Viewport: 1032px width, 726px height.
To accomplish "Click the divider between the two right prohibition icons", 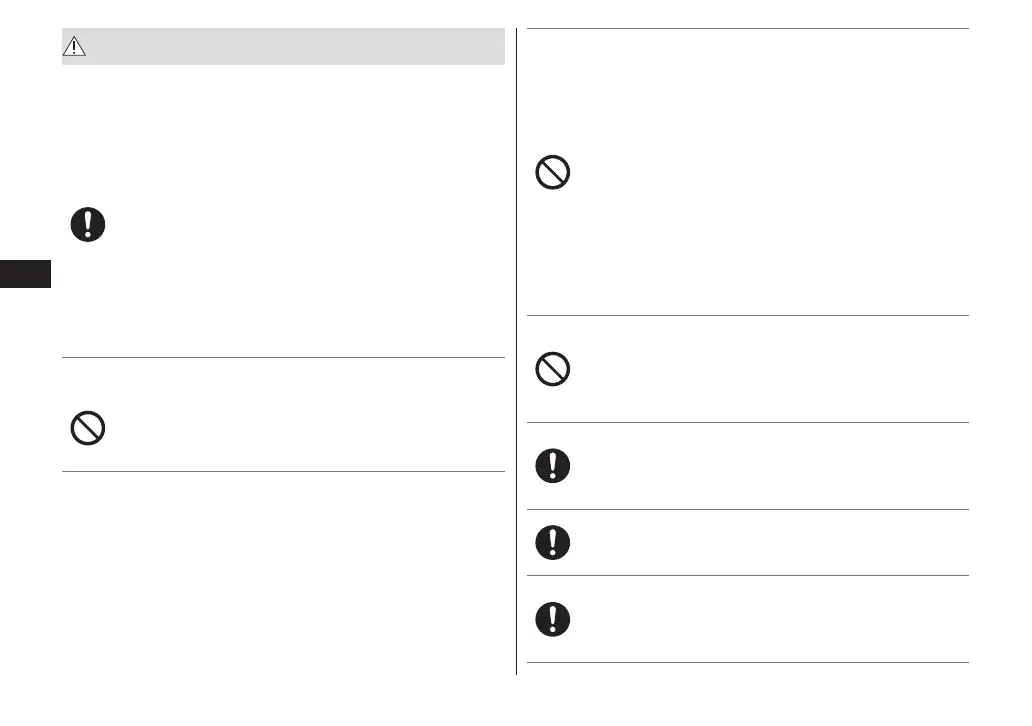I will click(747, 316).
